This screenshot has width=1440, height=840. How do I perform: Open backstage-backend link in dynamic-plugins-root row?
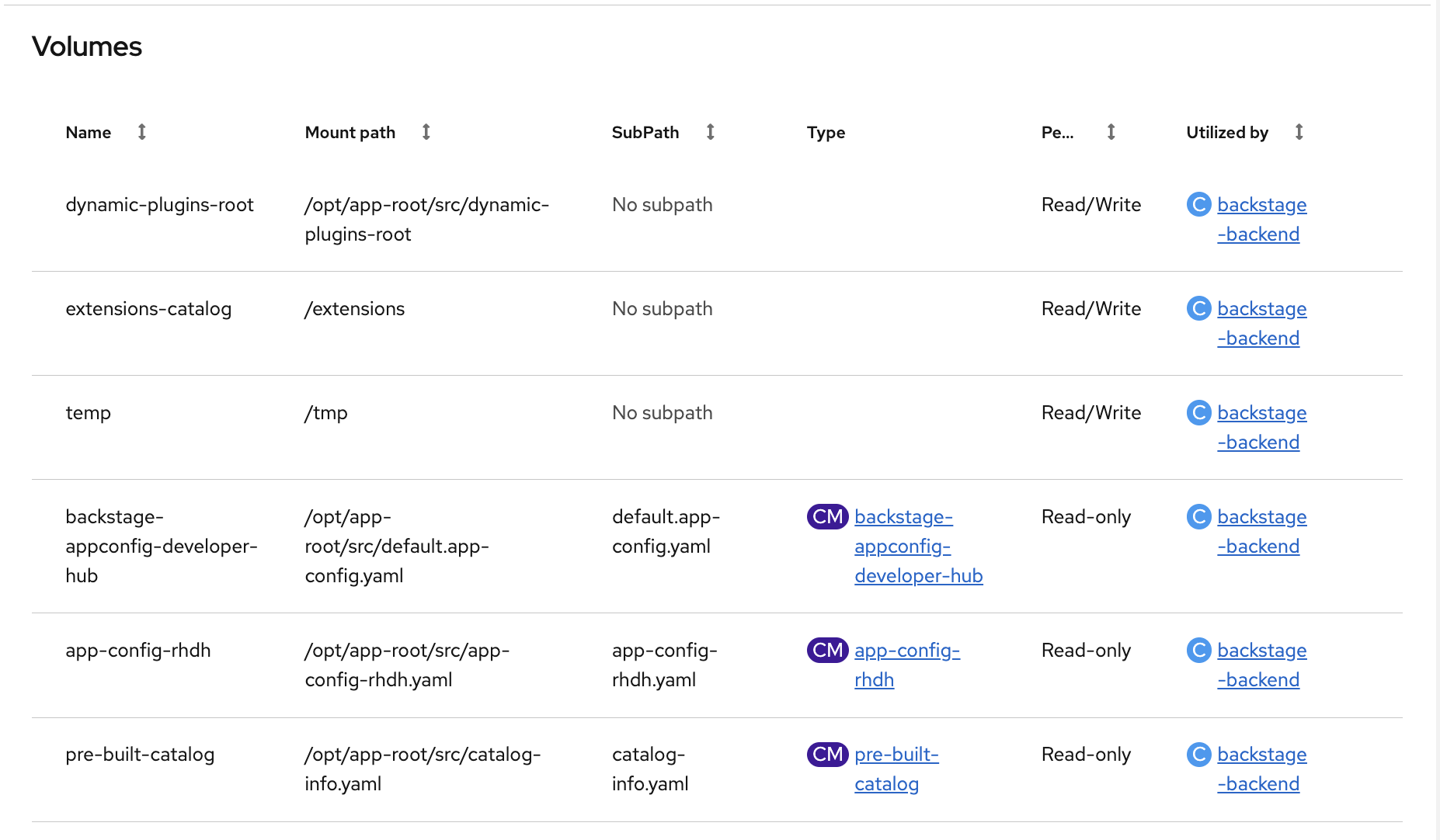point(1261,220)
